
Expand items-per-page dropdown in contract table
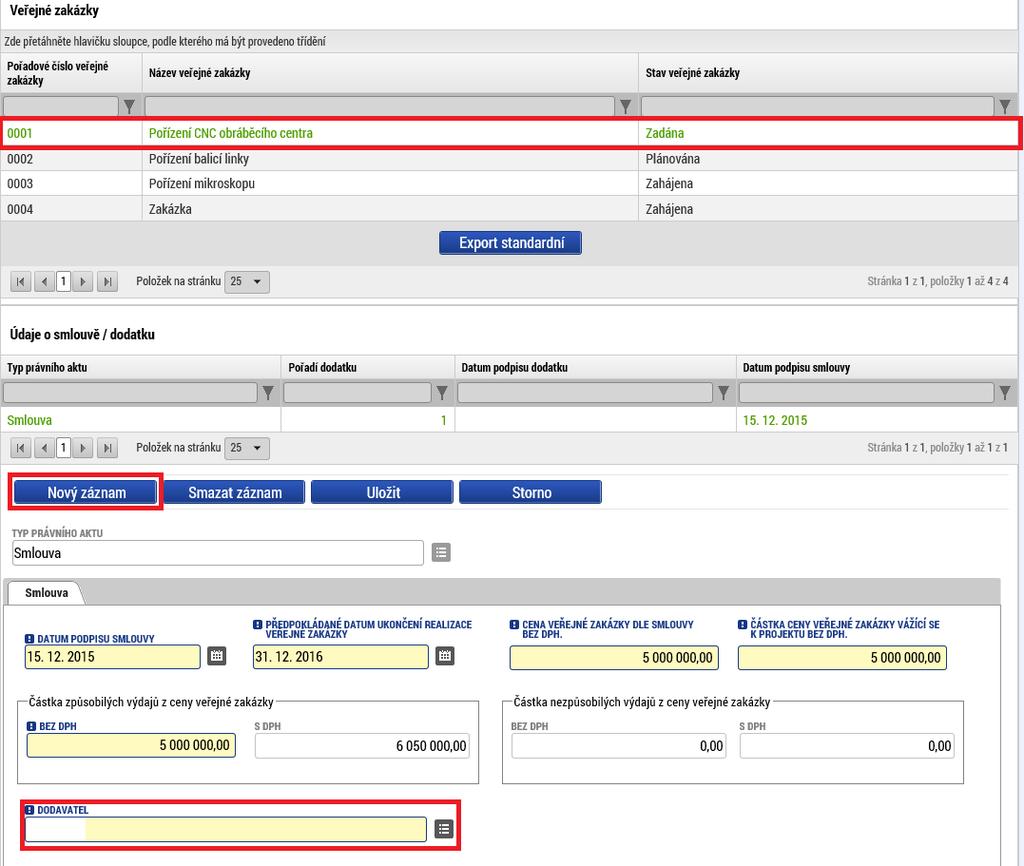click(x=247, y=448)
